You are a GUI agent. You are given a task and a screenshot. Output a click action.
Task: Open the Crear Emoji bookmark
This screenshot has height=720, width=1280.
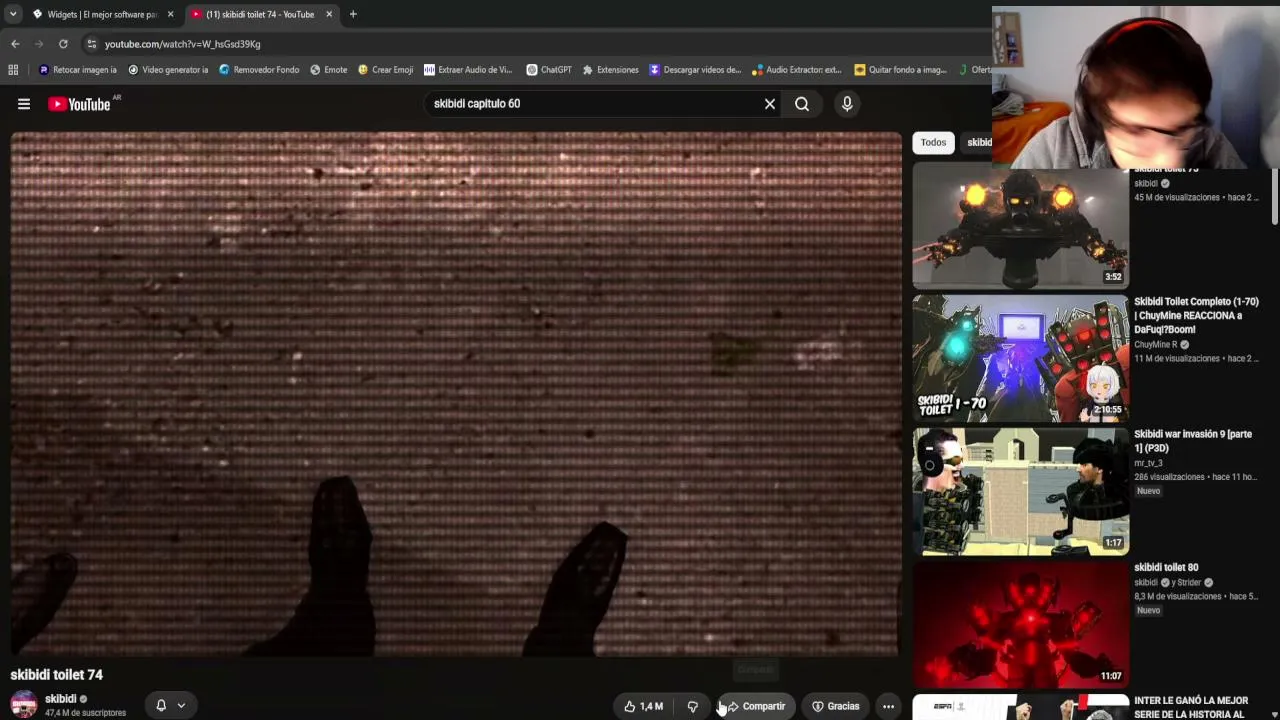click(x=385, y=70)
